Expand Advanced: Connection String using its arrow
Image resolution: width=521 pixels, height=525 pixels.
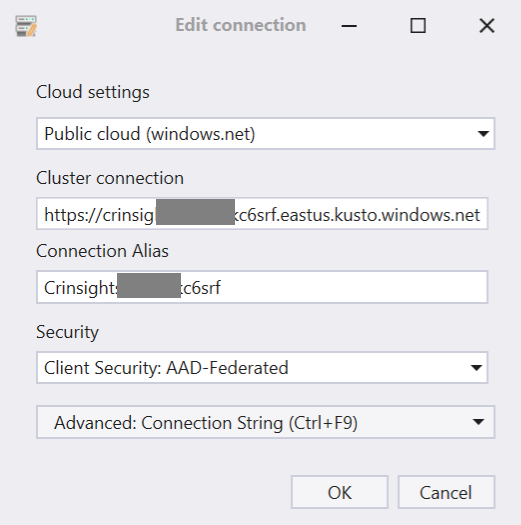coord(478,422)
